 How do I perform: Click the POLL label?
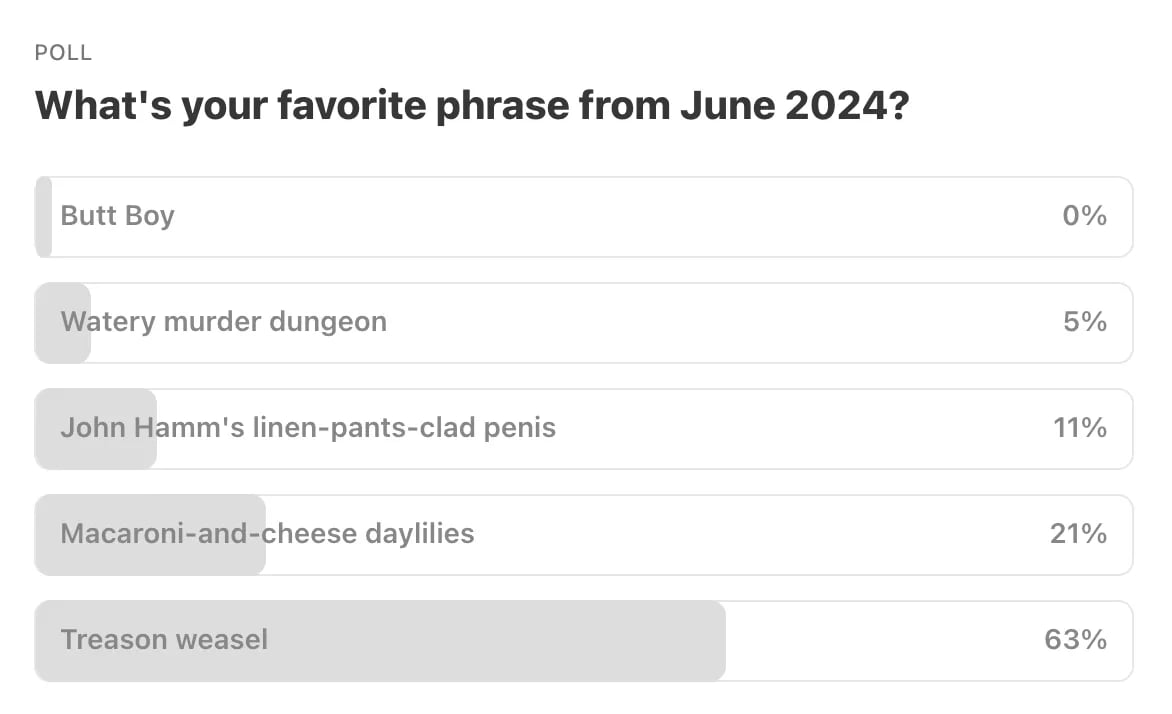click(64, 53)
